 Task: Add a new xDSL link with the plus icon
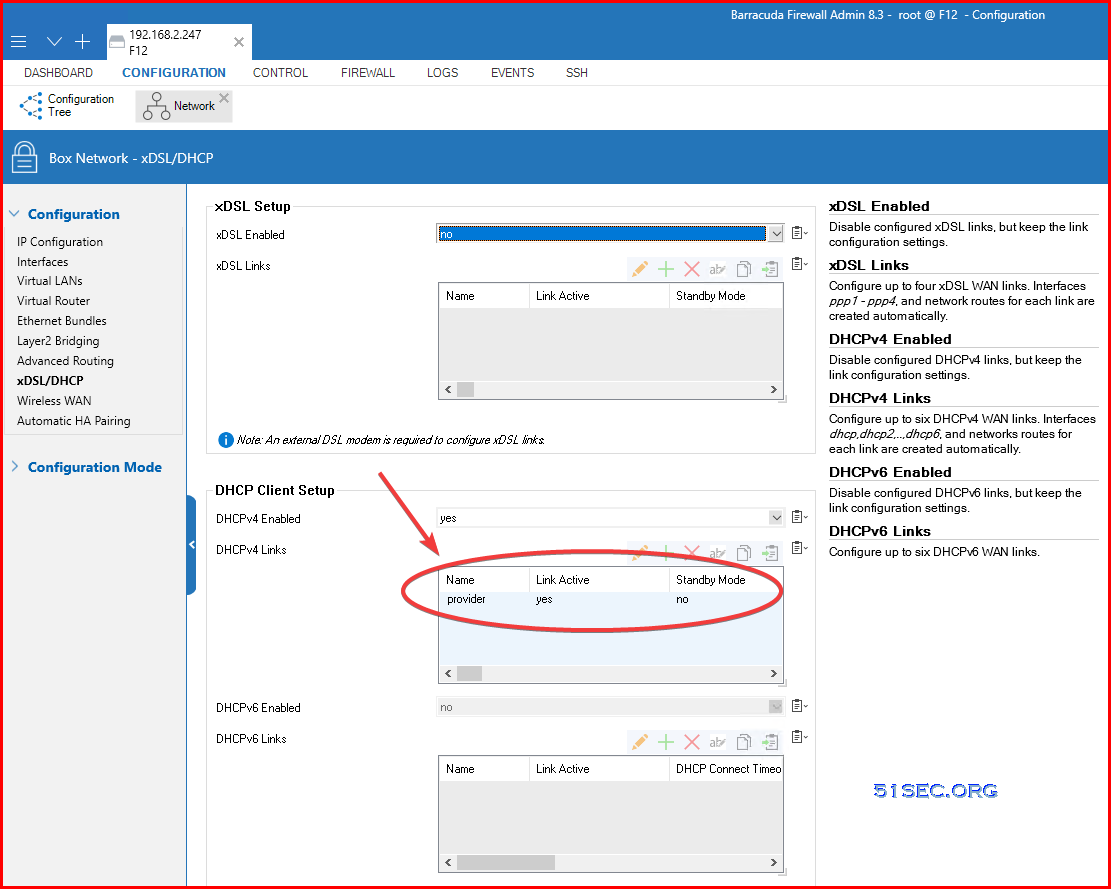pos(665,269)
